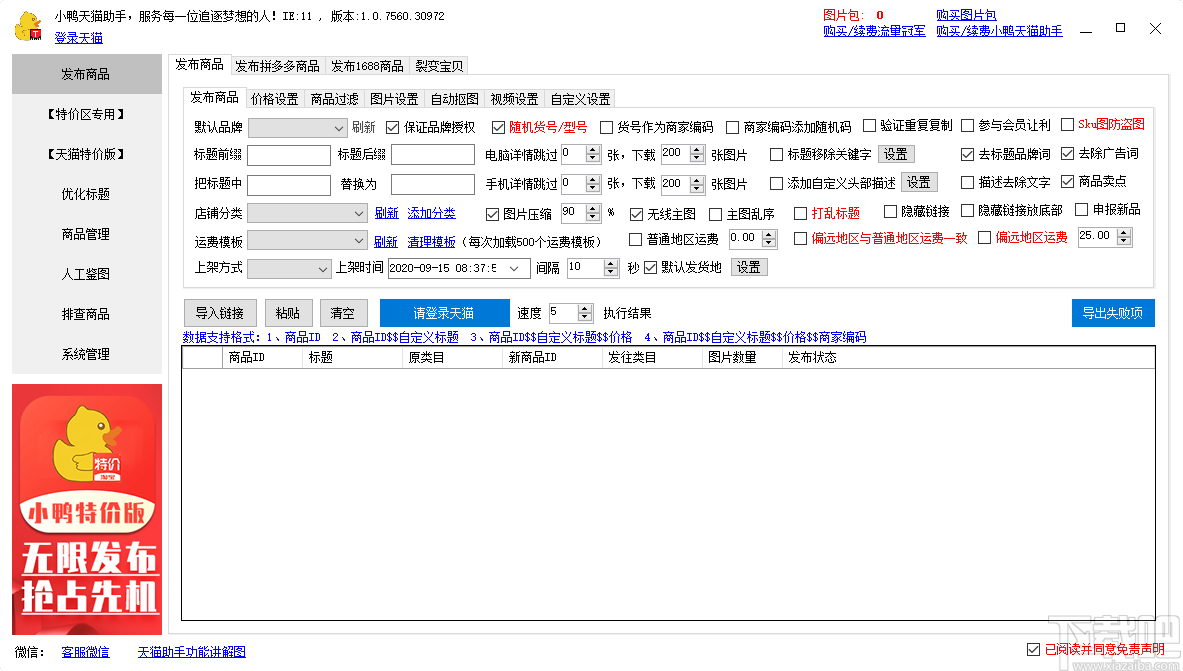
Task: Open the 商品过滤 sub-tab
Action: (x=334, y=99)
